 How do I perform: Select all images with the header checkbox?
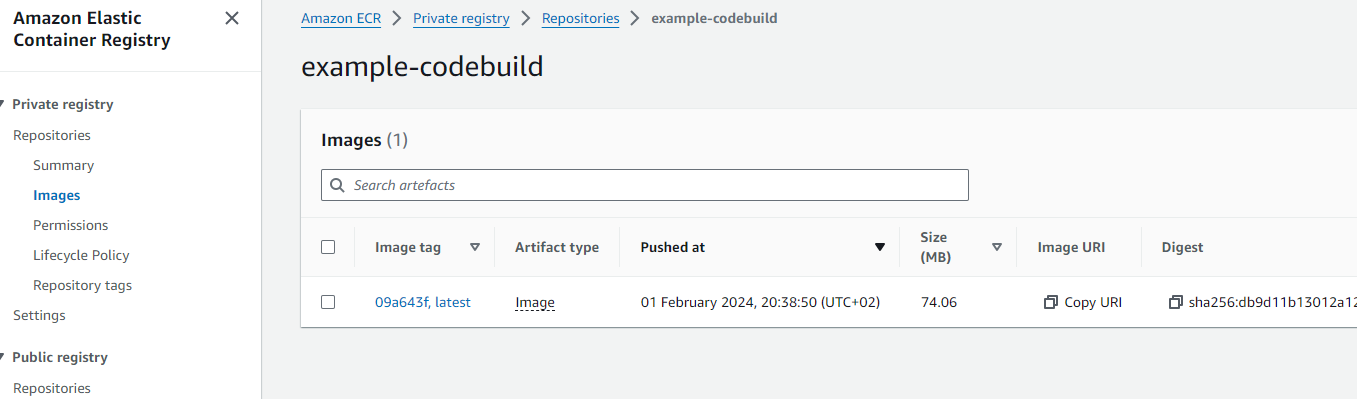[x=328, y=247]
